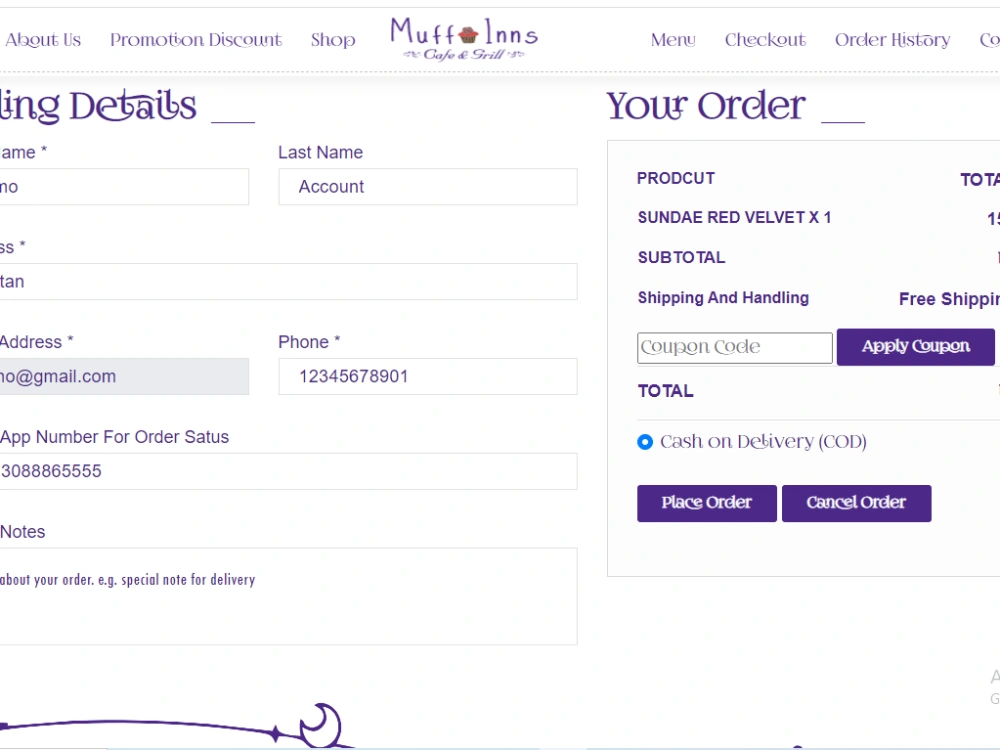Click the 'PRODCUT' column header
The width and height of the screenshot is (1000, 750).
[x=676, y=179]
